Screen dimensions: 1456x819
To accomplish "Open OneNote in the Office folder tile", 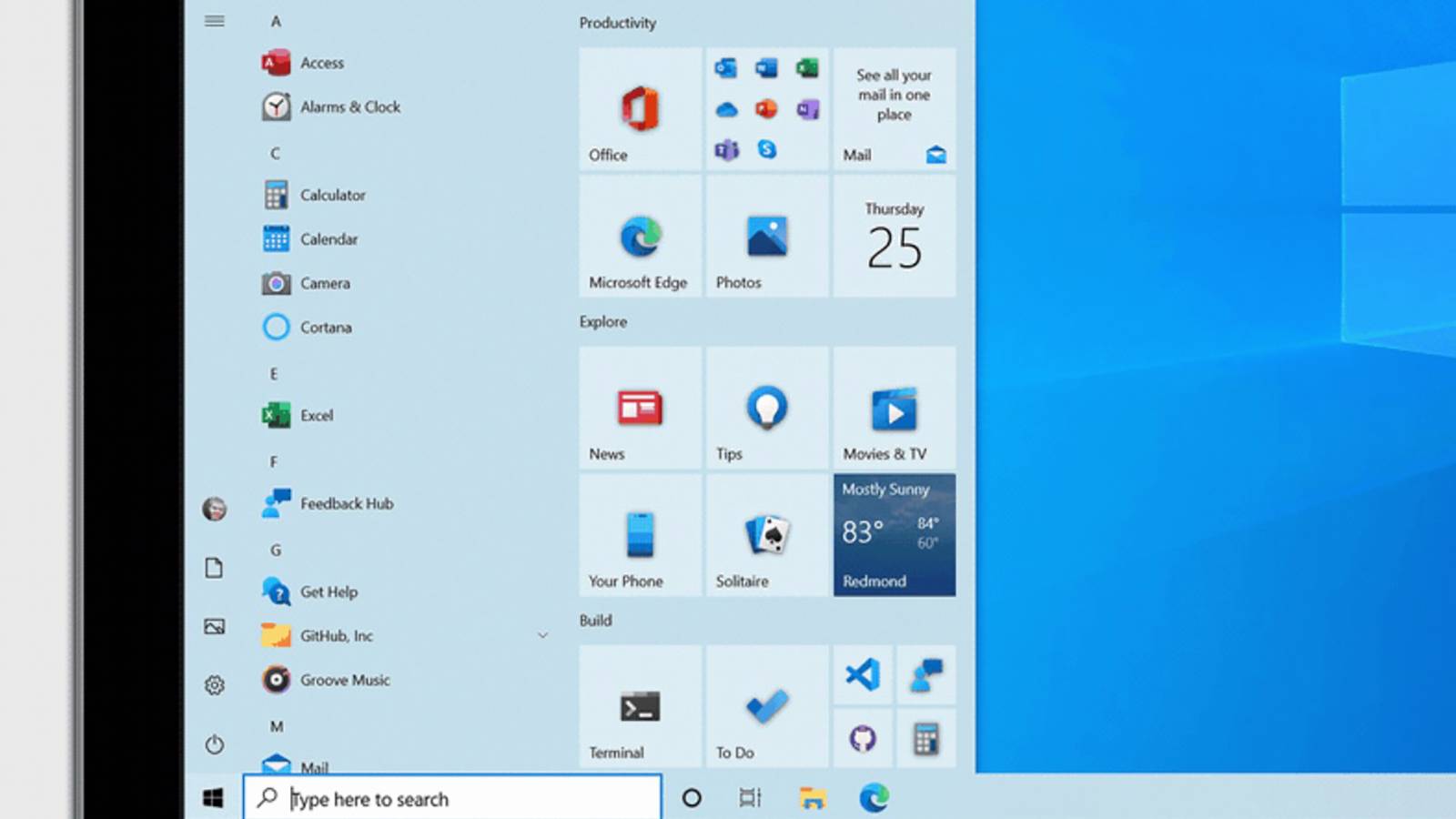I will pyautogui.click(x=807, y=109).
